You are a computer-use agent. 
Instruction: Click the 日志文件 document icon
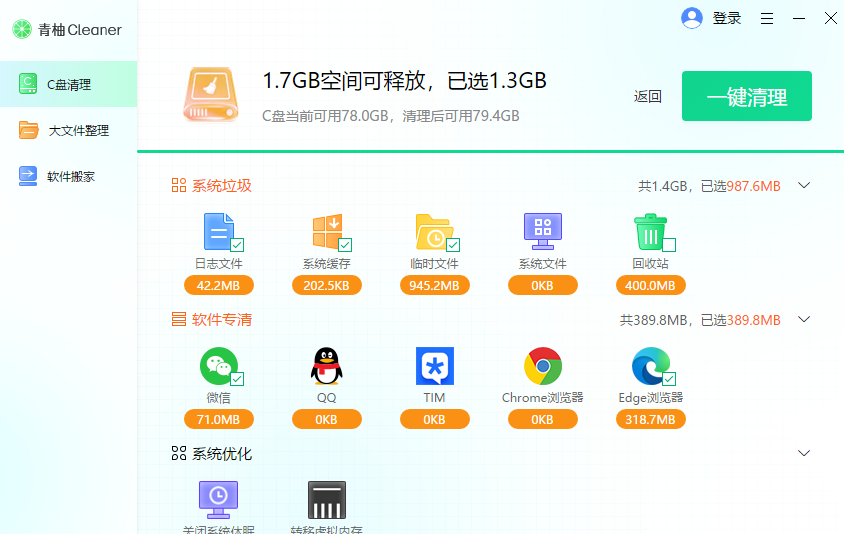[x=219, y=231]
